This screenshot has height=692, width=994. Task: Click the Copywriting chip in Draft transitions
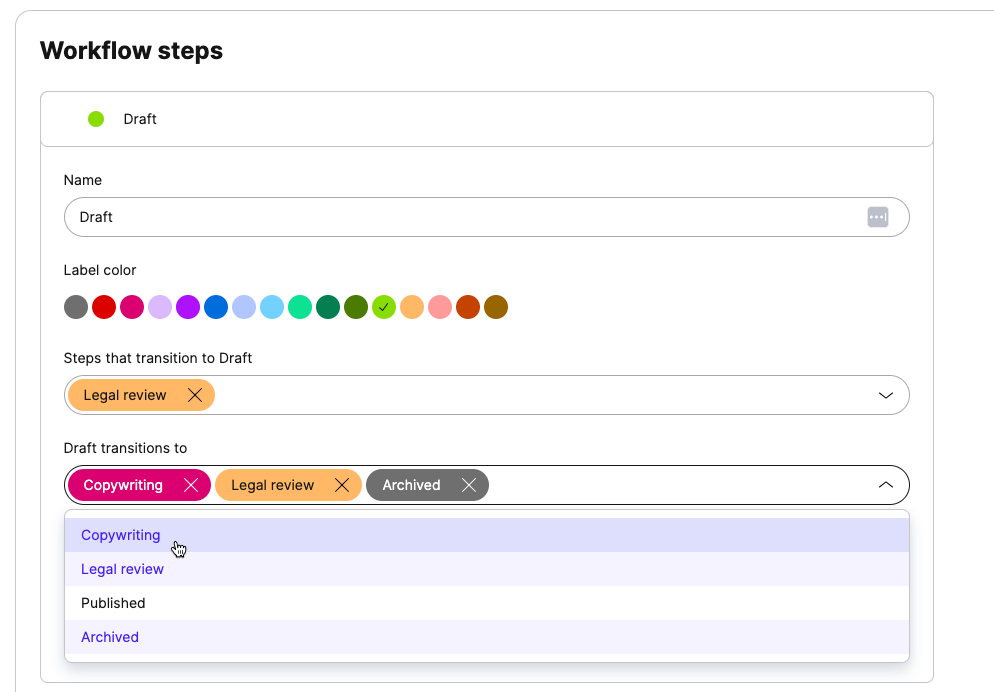[125, 485]
